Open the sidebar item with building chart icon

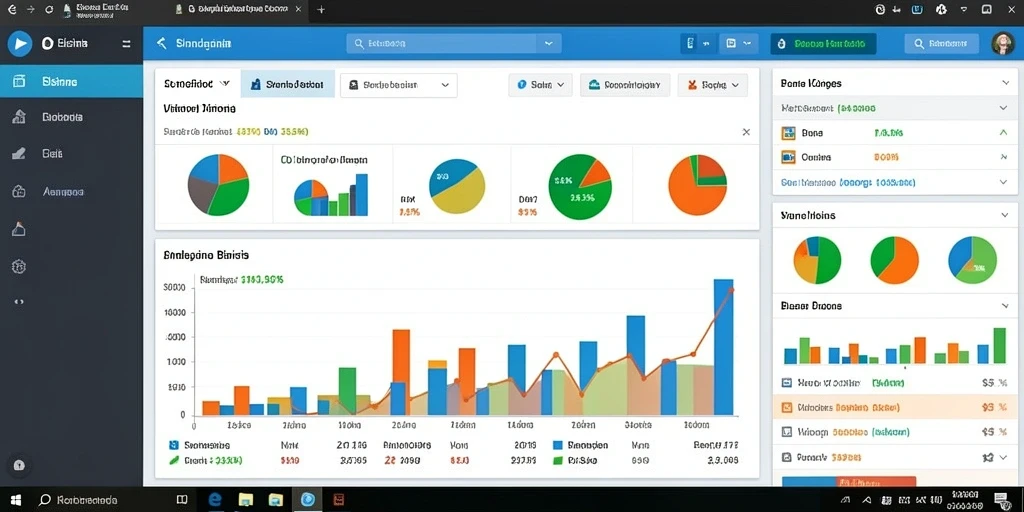click(x=19, y=117)
